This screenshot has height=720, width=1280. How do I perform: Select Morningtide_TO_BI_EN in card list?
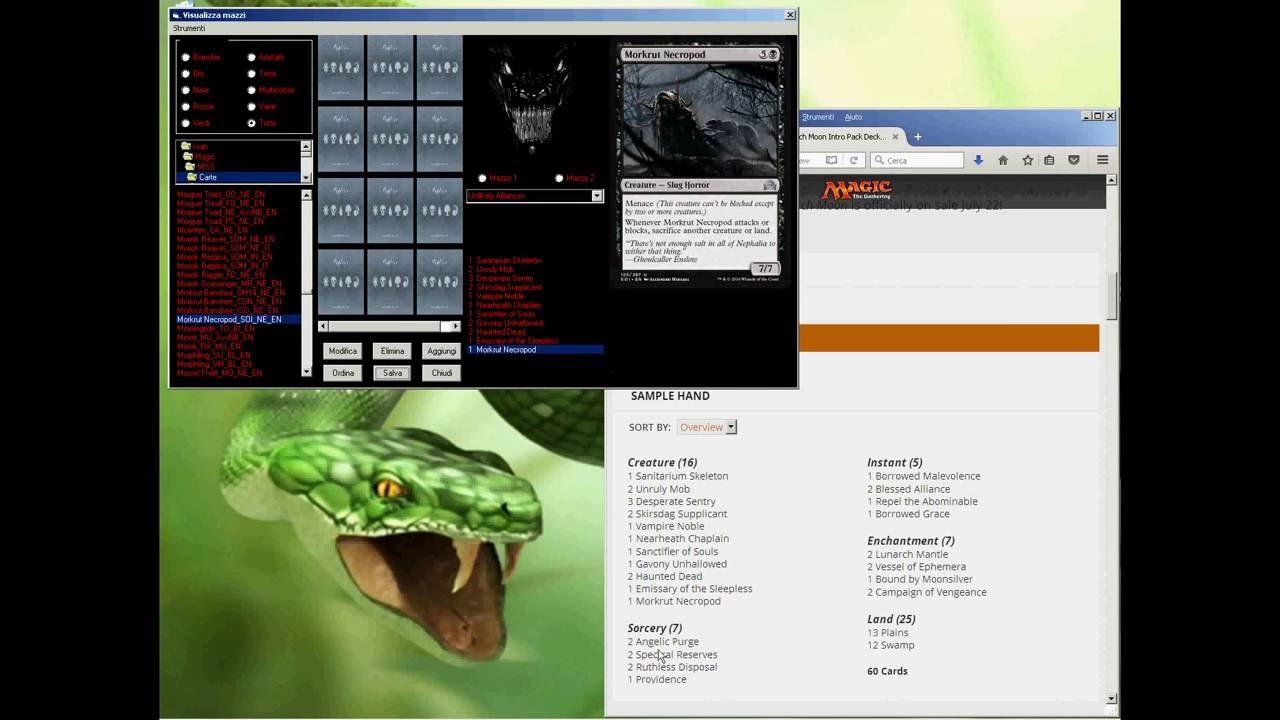(215, 328)
